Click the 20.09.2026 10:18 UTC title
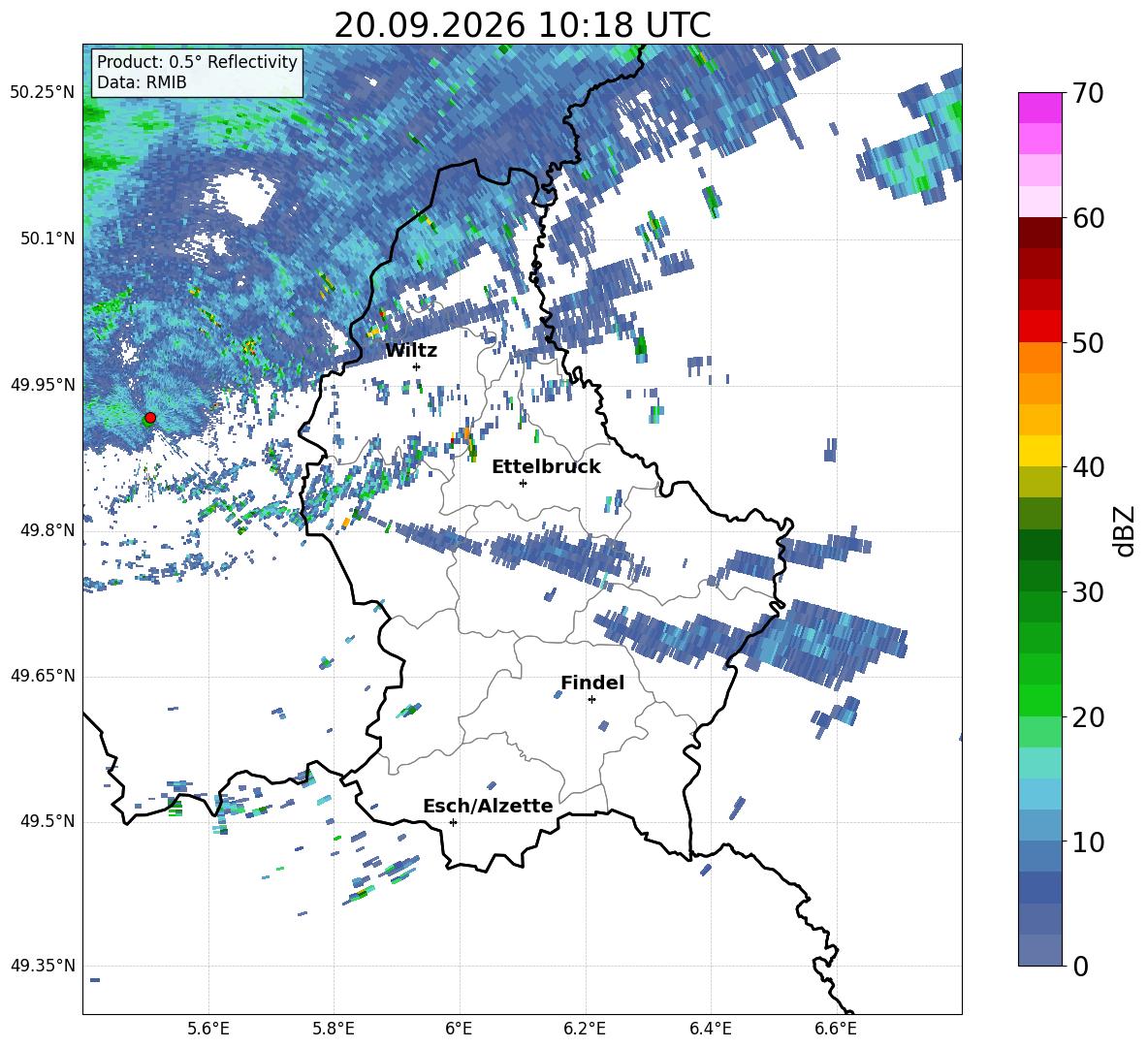Screen dimensions: 1148x1048 point(522,25)
